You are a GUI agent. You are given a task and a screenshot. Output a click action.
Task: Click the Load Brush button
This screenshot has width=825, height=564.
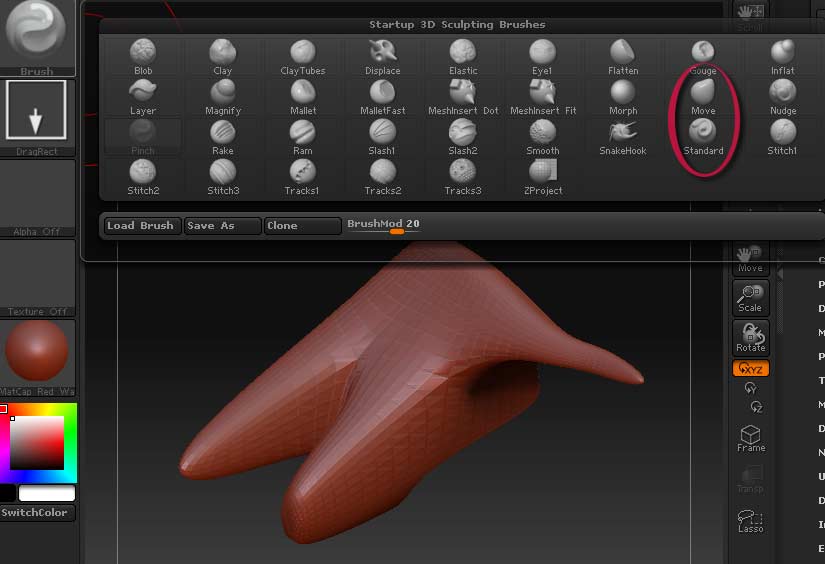click(141, 226)
